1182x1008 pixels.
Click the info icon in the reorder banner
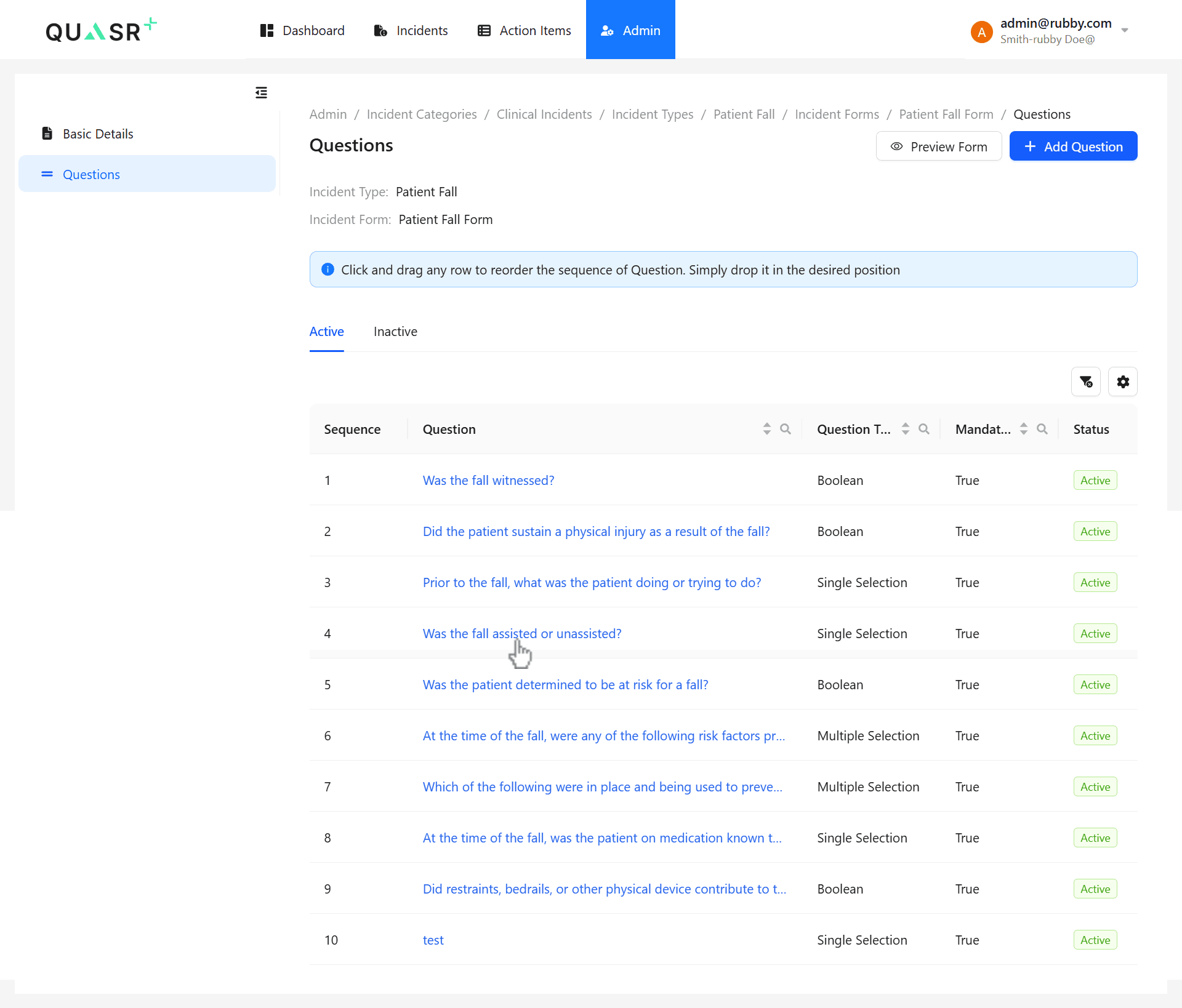click(x=328, y=269)
